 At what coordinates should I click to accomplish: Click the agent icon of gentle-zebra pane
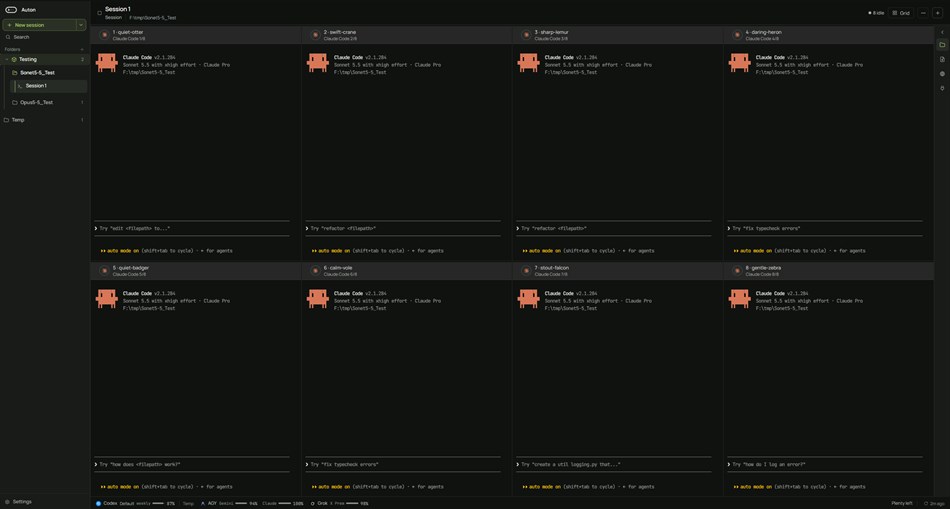point(737,271)
